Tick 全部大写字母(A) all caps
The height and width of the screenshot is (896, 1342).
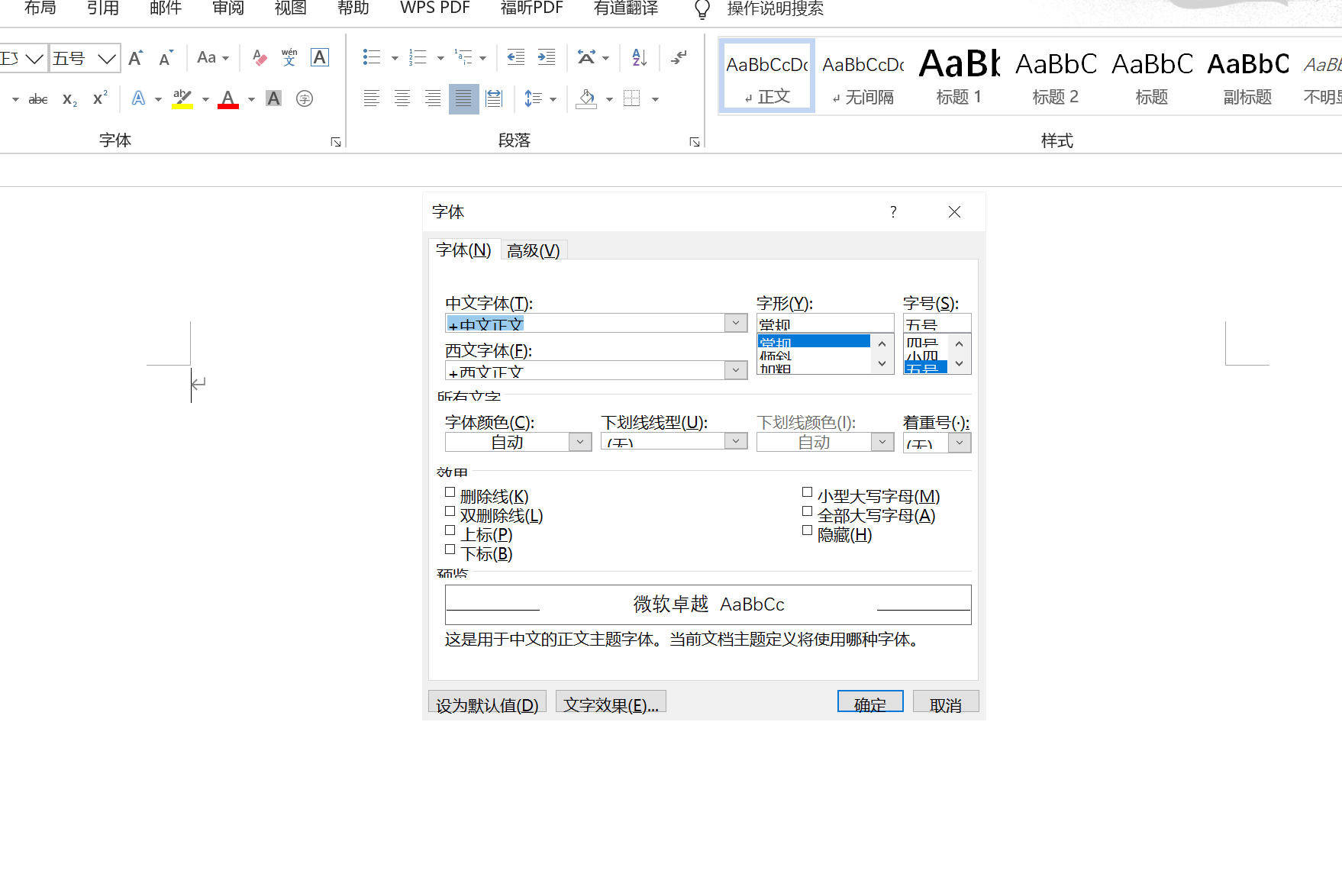click(x=807, y=512)
